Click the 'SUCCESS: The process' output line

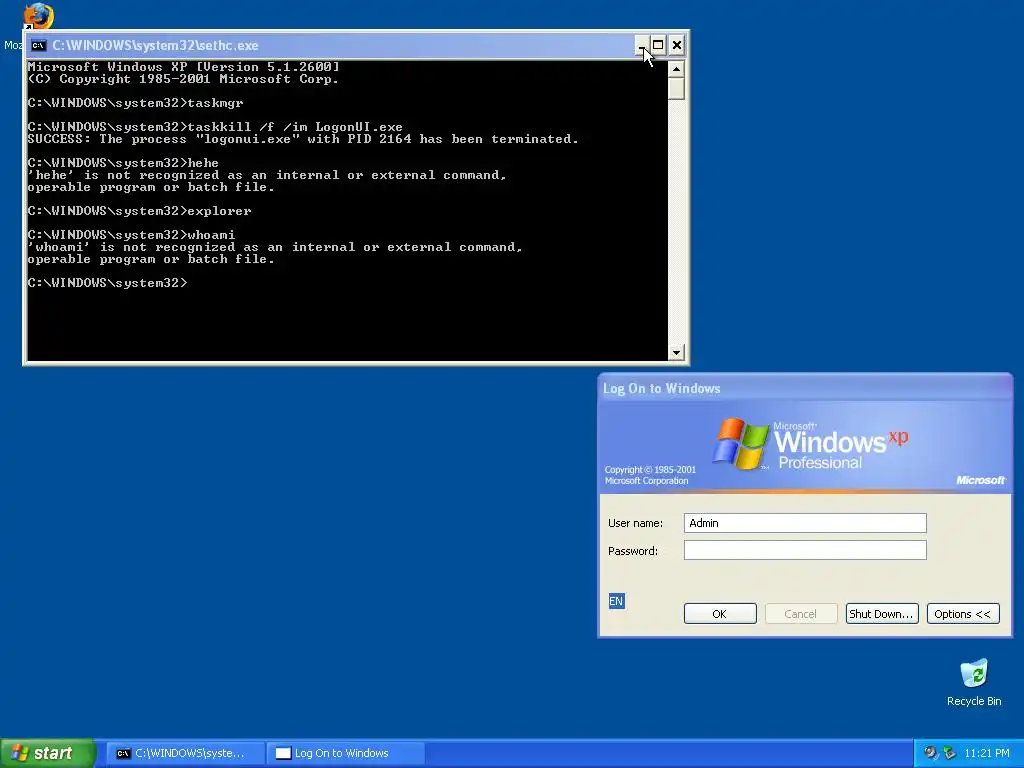303,139
